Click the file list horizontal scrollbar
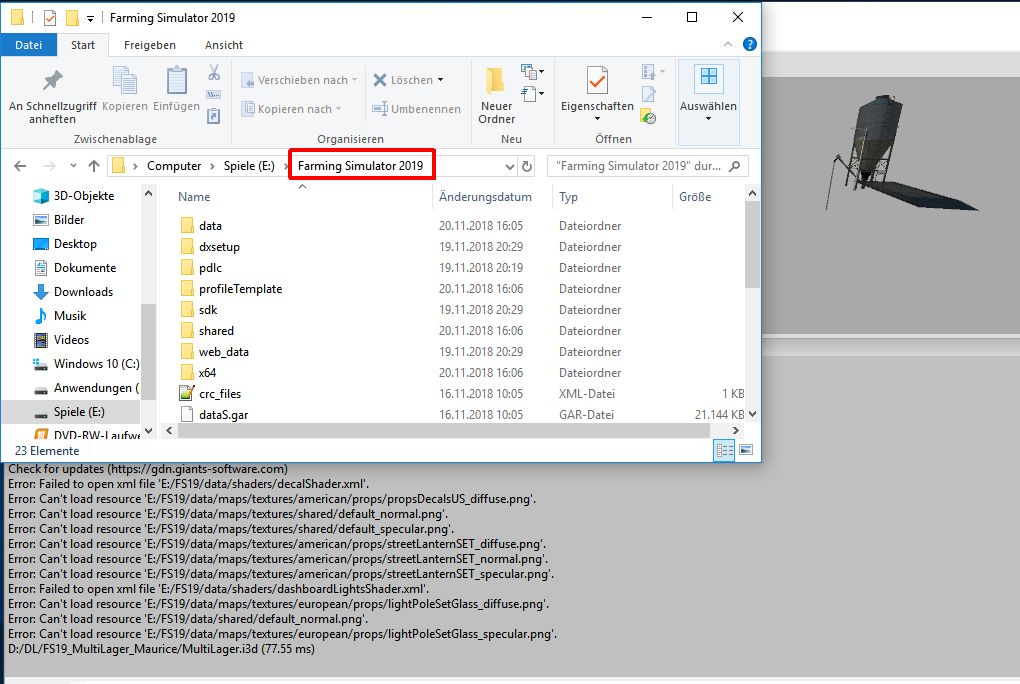This screenshot has height=684, width=1020. [x=444, y=431]
